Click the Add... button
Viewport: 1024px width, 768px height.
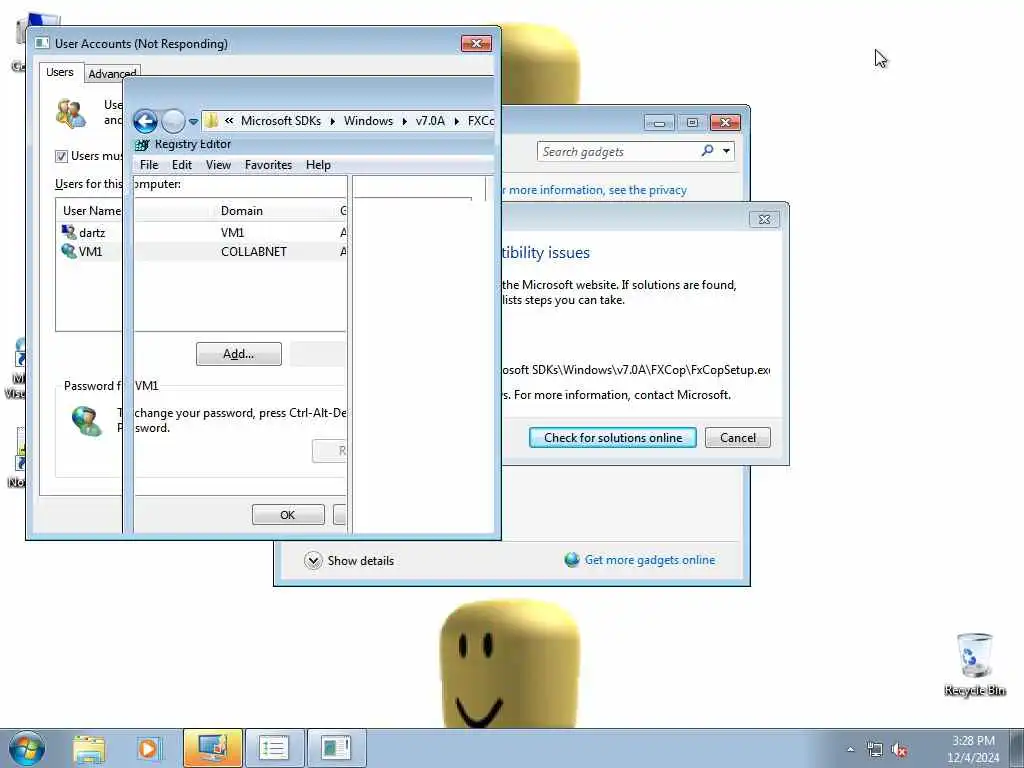[x=239, y=354]
